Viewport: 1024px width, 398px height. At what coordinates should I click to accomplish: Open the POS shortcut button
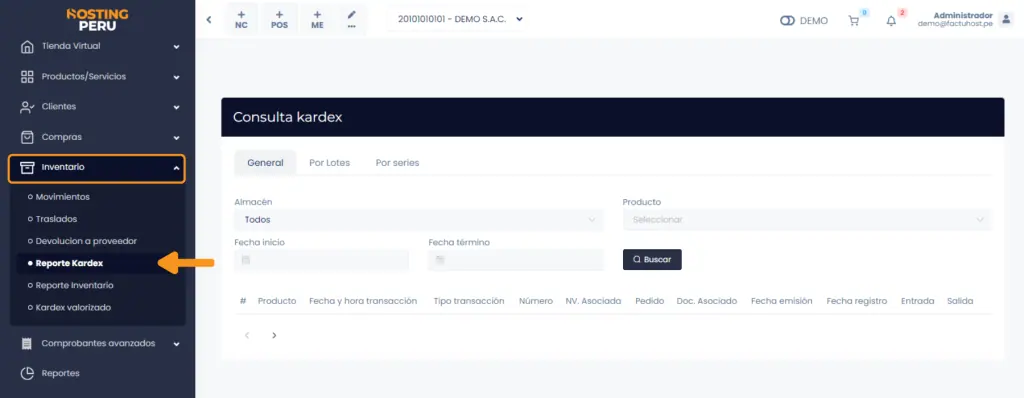[280, 20]
